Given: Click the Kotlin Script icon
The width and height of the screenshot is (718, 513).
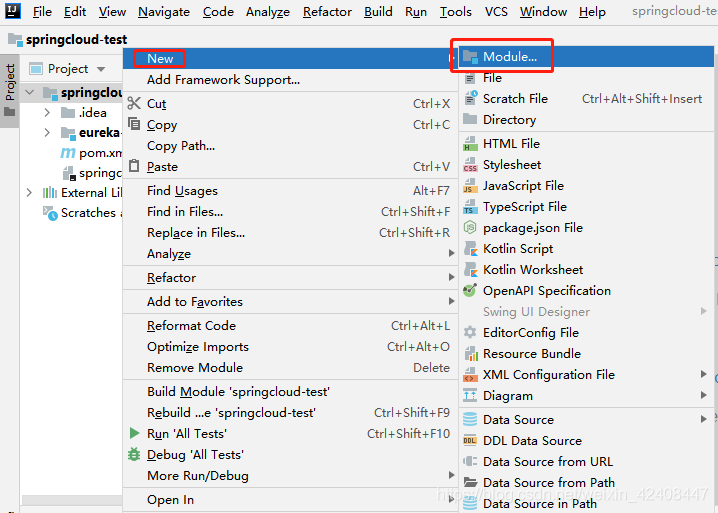Looking at the screenshot, I should (x=470, y=249).
